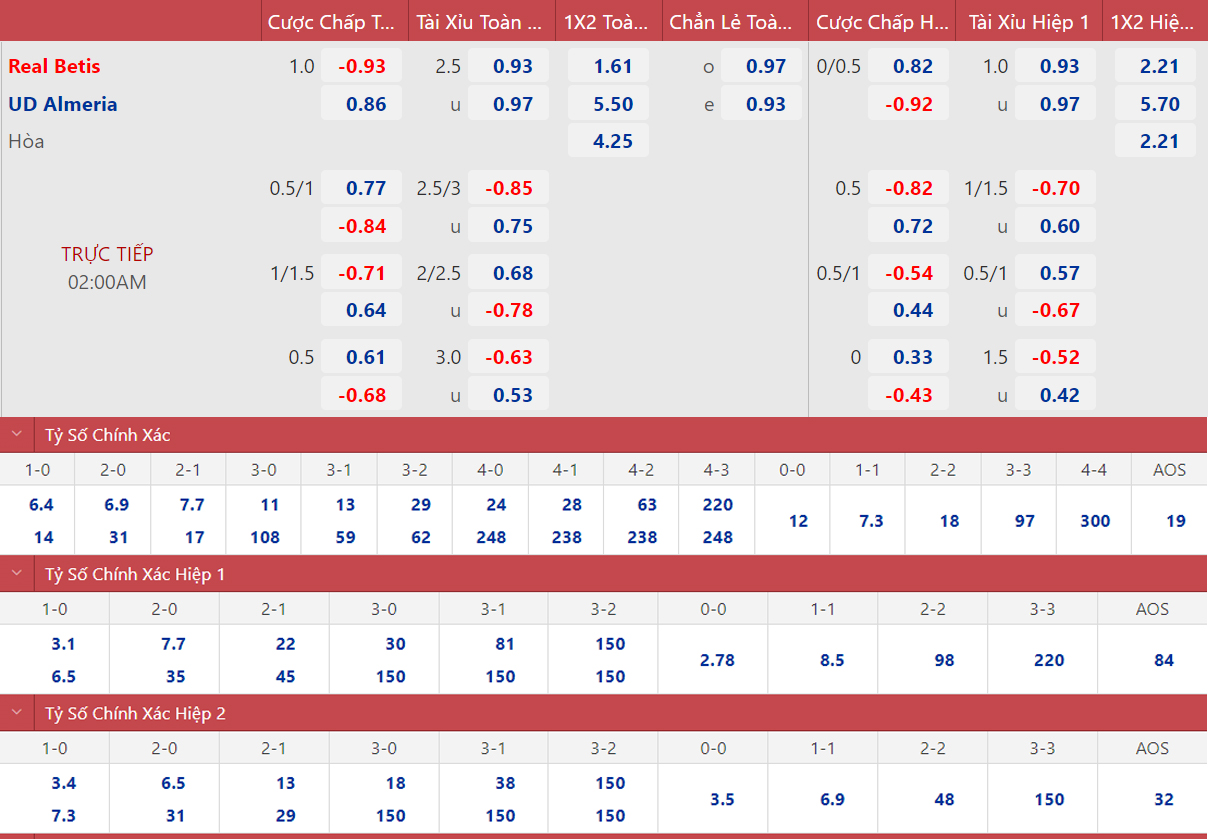Pick full-match draw odds 4.25
Screen dimensions: 1208x839
point(612,141)
